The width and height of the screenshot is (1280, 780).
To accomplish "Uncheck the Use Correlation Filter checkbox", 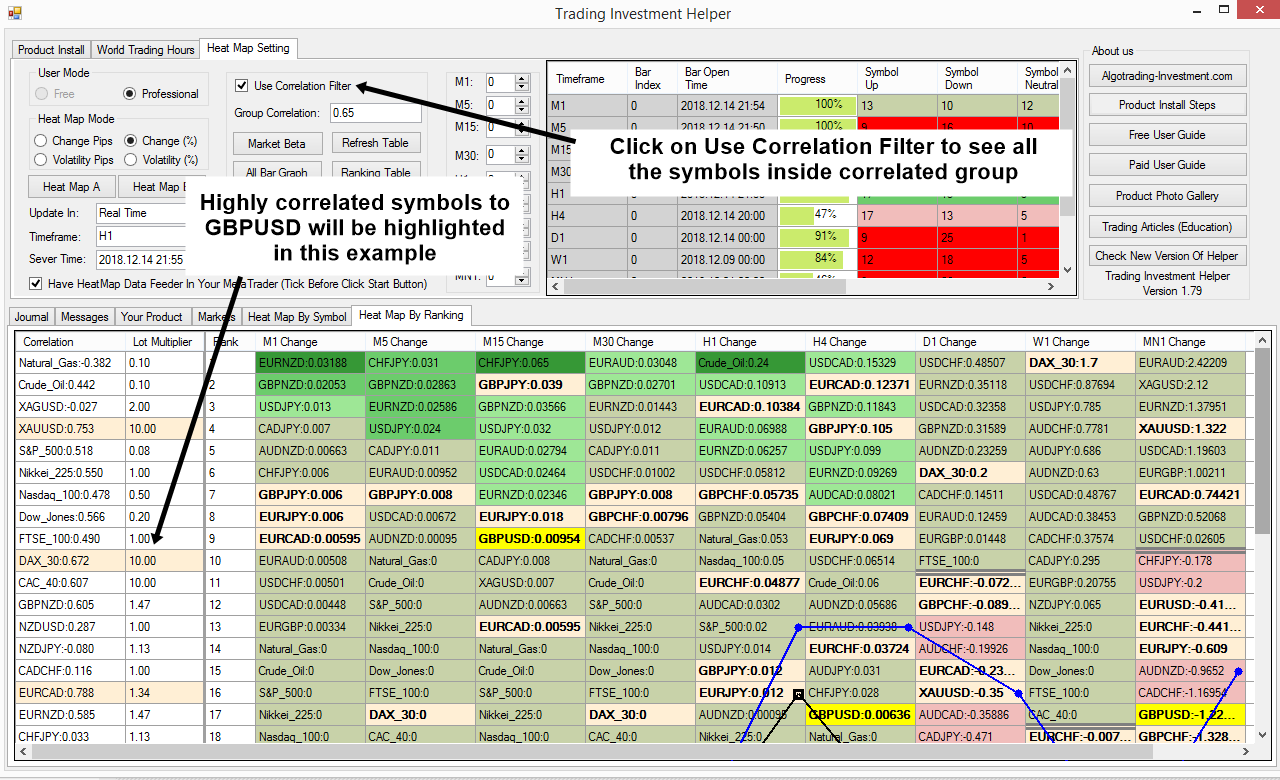I will tap(241, 85).
